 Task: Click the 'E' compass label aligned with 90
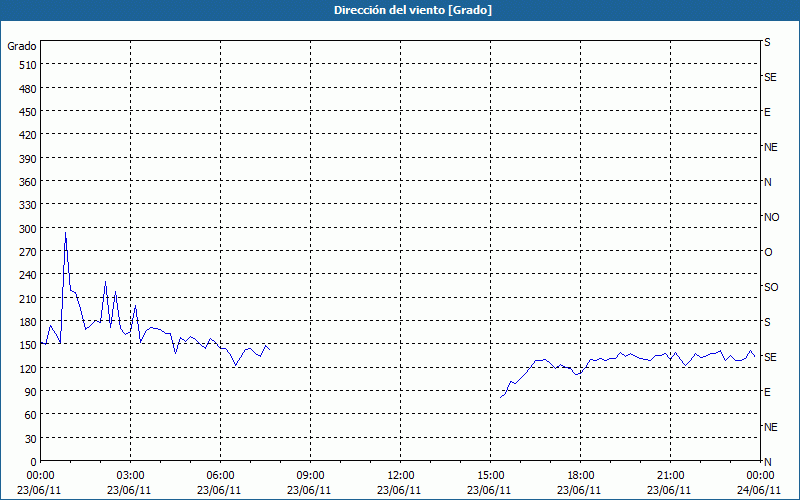tap(767, 392)
